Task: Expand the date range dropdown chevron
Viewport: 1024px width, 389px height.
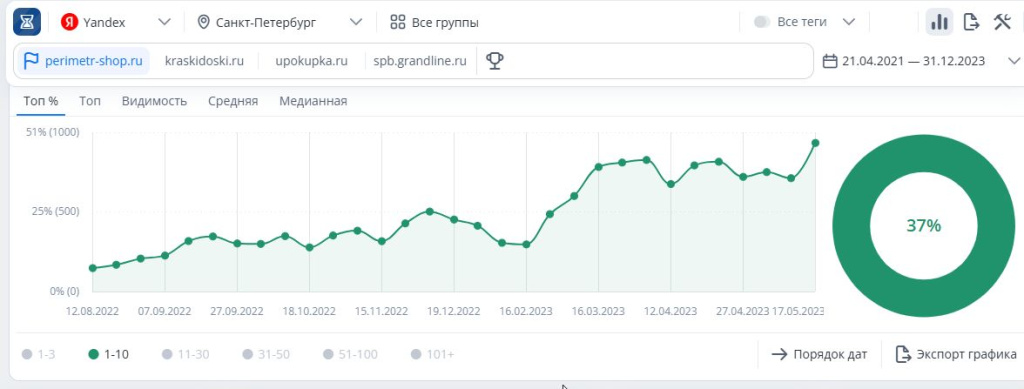Action: click(x=1014, y=61)
